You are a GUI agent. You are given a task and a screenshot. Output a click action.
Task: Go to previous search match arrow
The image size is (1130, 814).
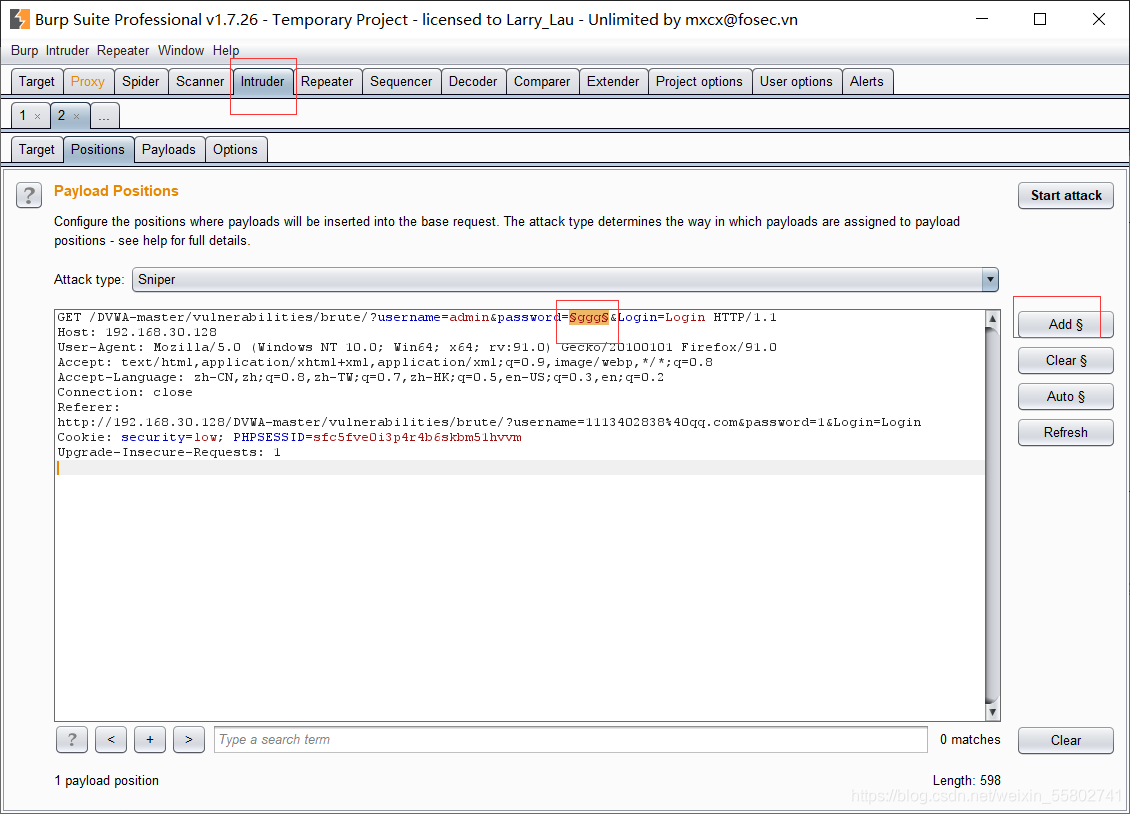(x=111, y=739)
